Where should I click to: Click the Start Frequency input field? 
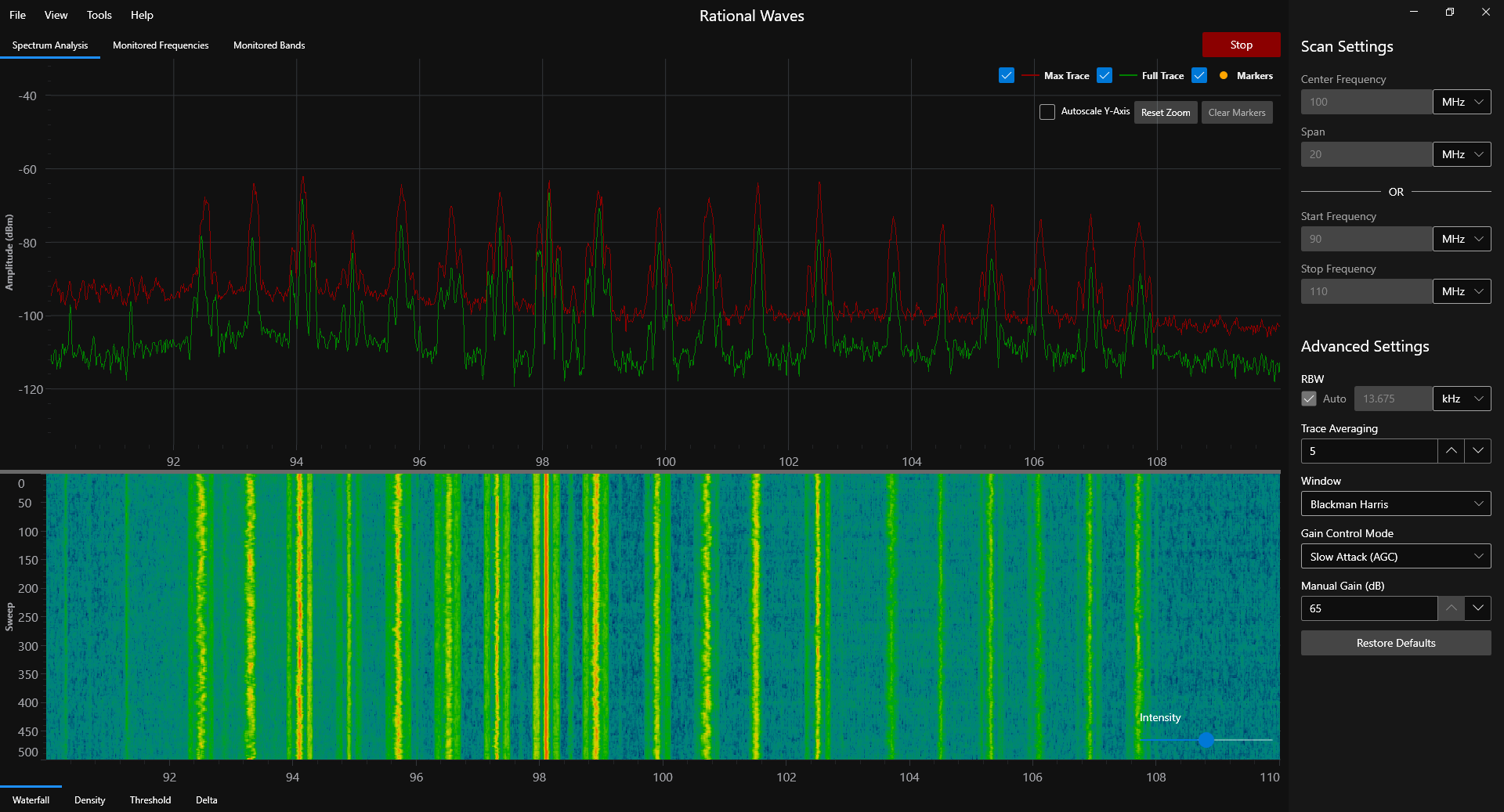click(x=1366, y=239)
